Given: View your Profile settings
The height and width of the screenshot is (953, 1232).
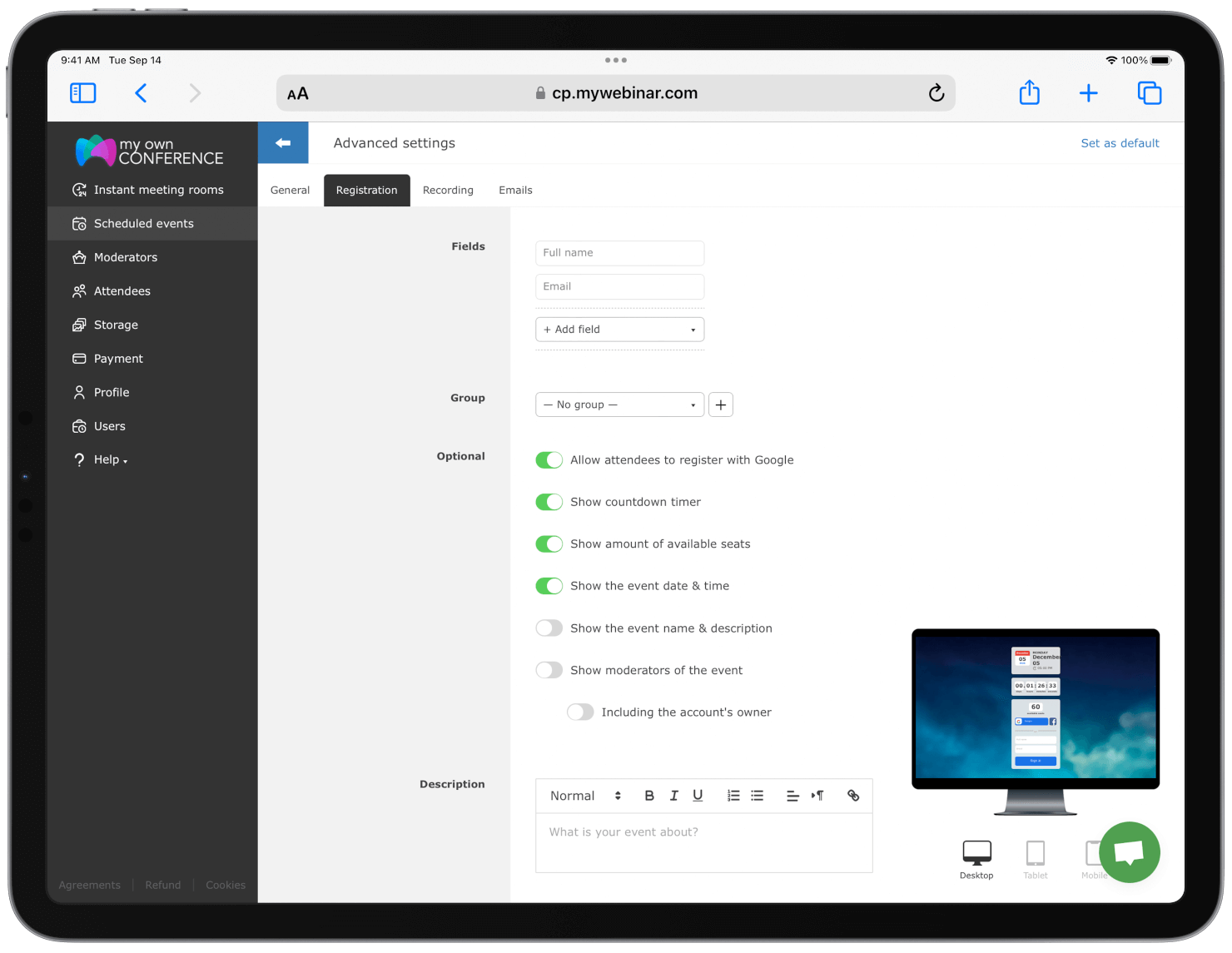Looking at the screenshot, I should (112, 392).
